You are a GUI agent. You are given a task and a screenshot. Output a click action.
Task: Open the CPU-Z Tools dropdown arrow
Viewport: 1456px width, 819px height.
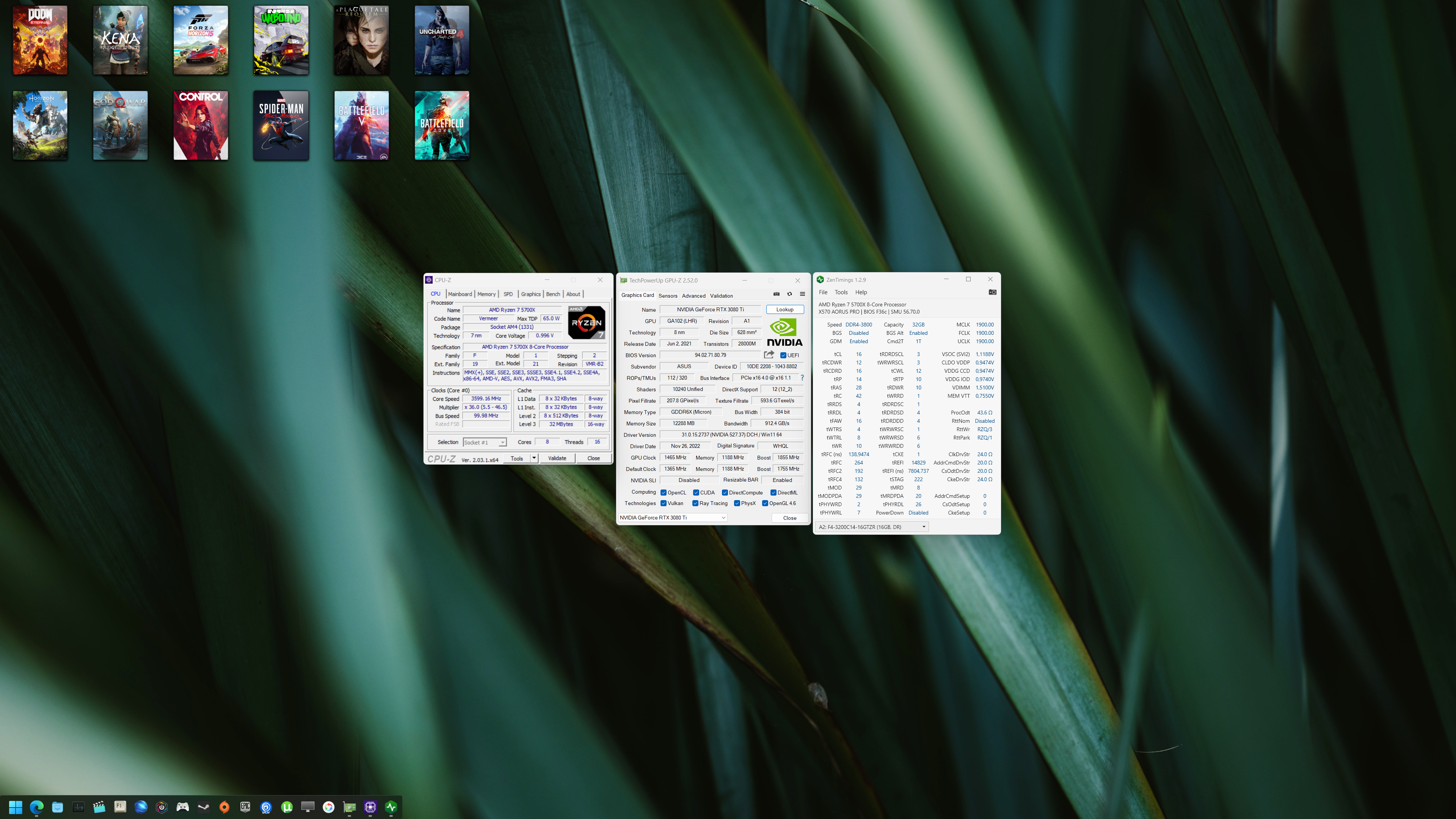click(x=533, y=458)
